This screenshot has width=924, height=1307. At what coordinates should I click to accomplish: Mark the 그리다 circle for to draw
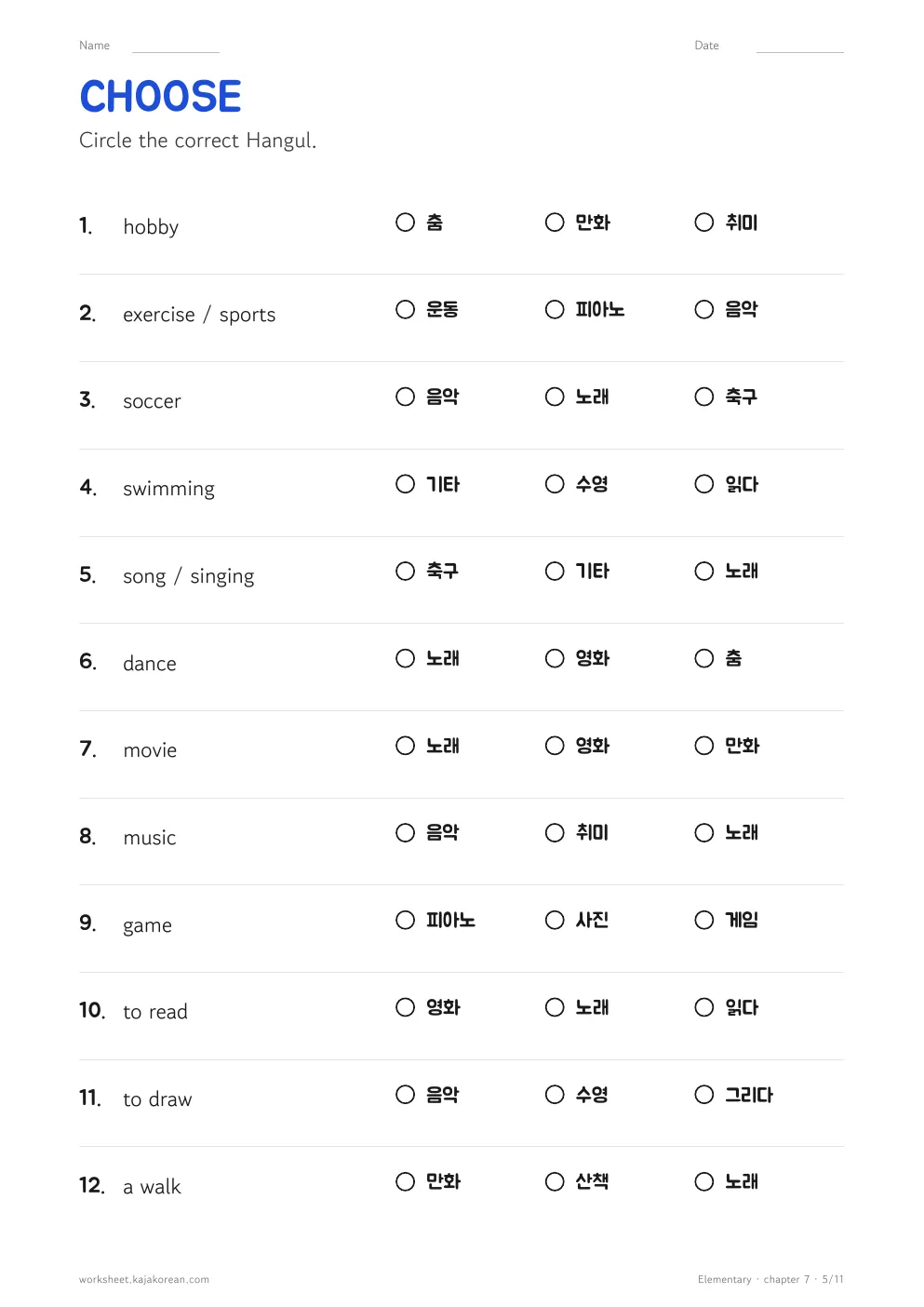pos(704,1095)
